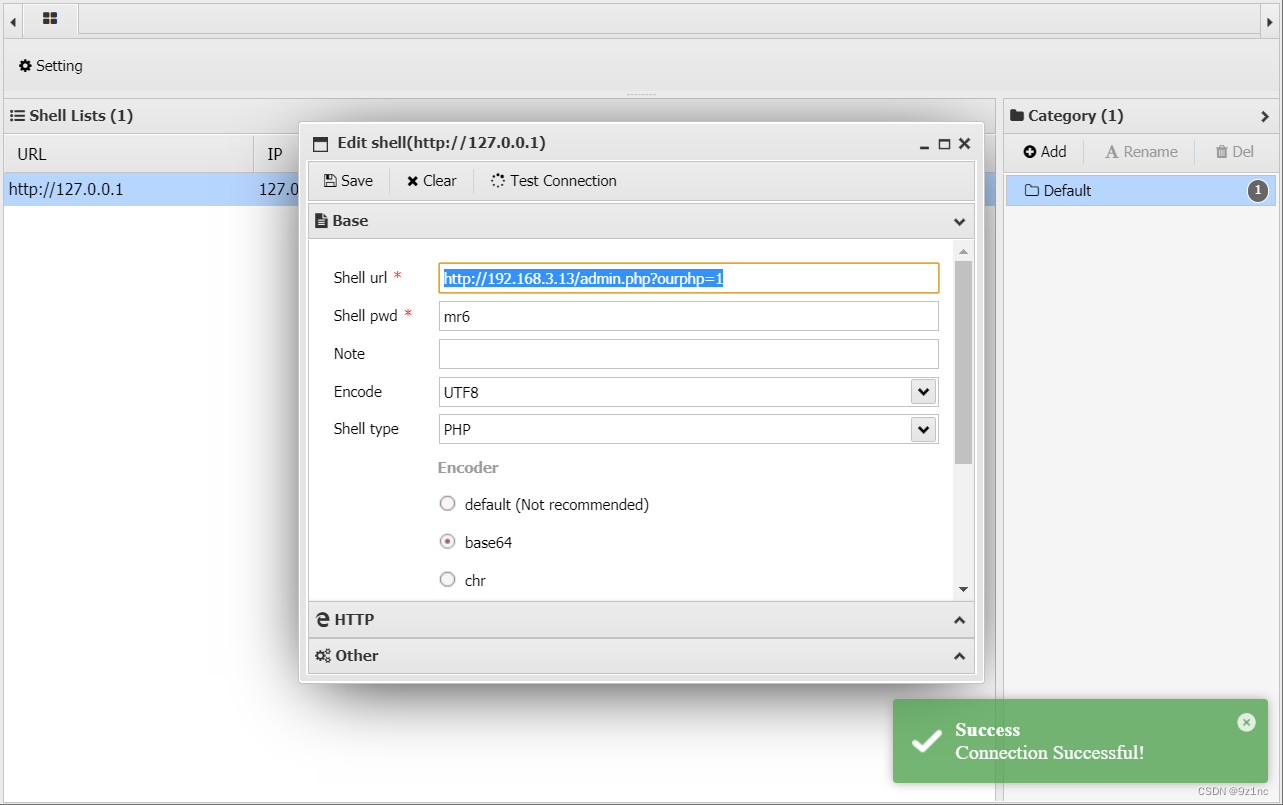Delete the category with Del
Viewport: 1283px width, 805px height.
click(x=1234, y=152)
